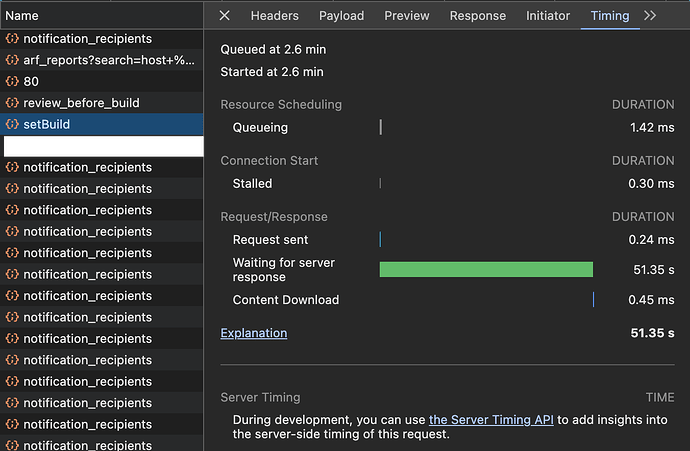Select notification_recipients row directly above arf_reports
The image size is (690, 451).
tap(102, 39)
